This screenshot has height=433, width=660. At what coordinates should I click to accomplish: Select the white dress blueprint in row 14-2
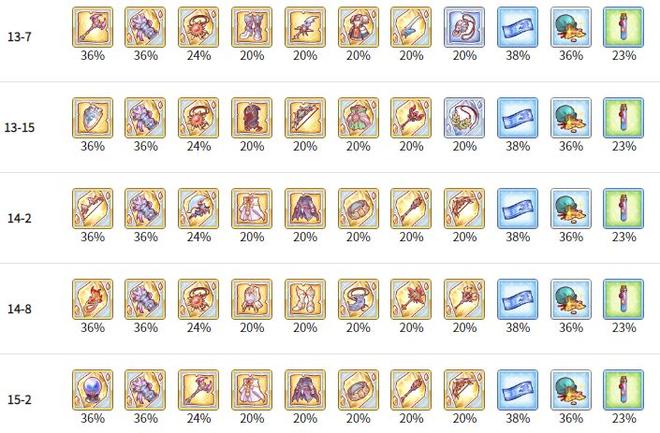(252, 209)
